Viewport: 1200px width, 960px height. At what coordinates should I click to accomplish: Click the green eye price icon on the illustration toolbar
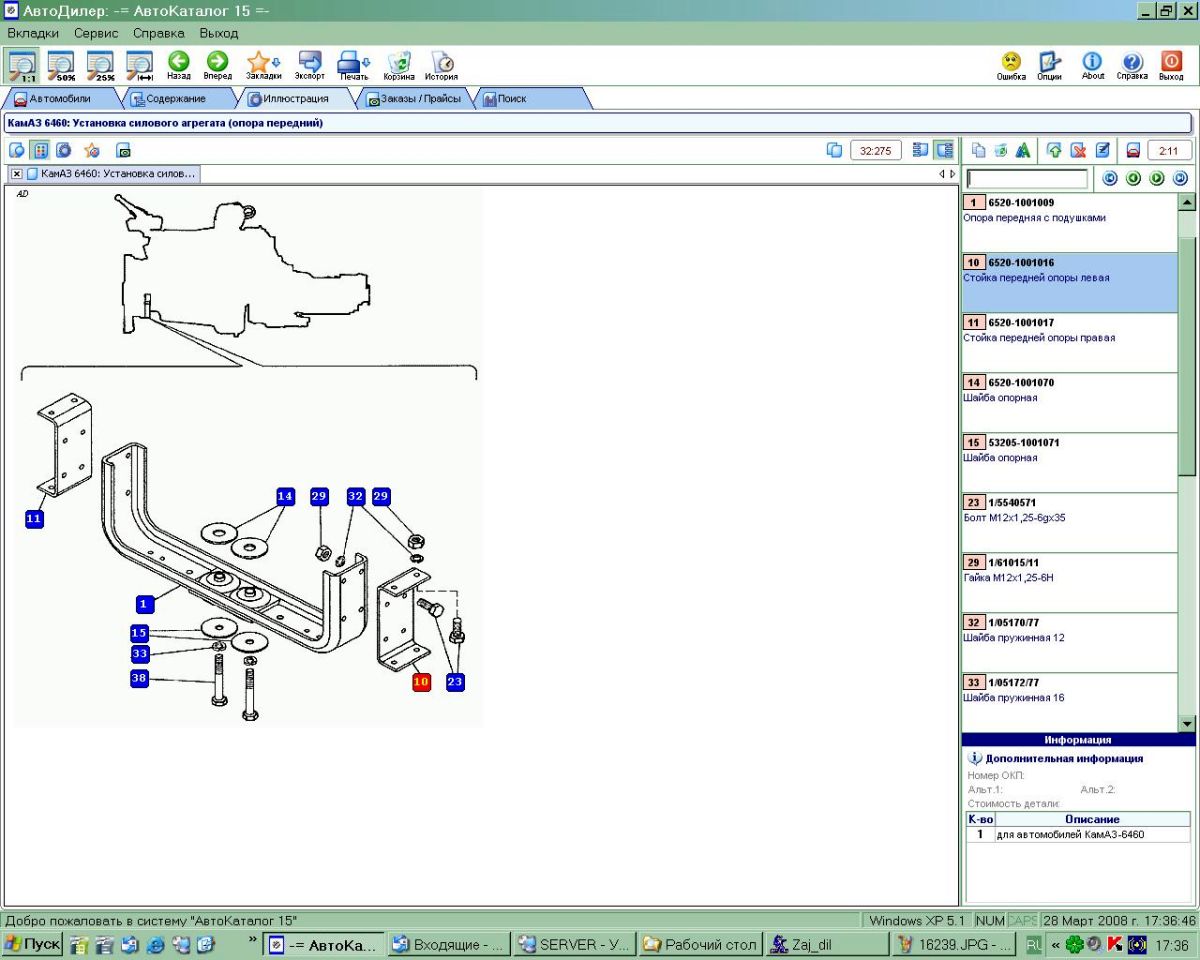(x=124, y=151)
